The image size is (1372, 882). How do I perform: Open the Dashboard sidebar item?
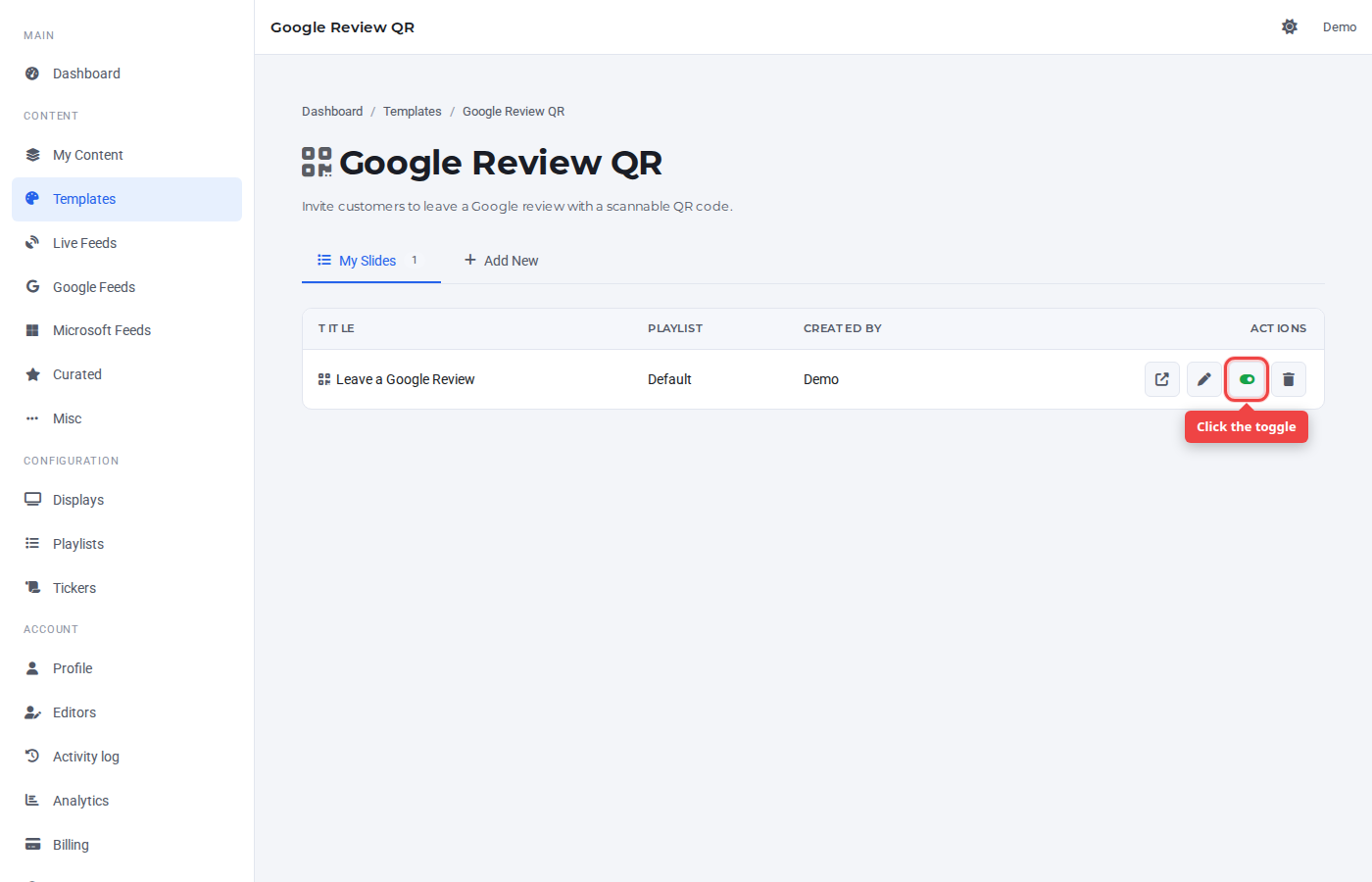pos(126,73)
